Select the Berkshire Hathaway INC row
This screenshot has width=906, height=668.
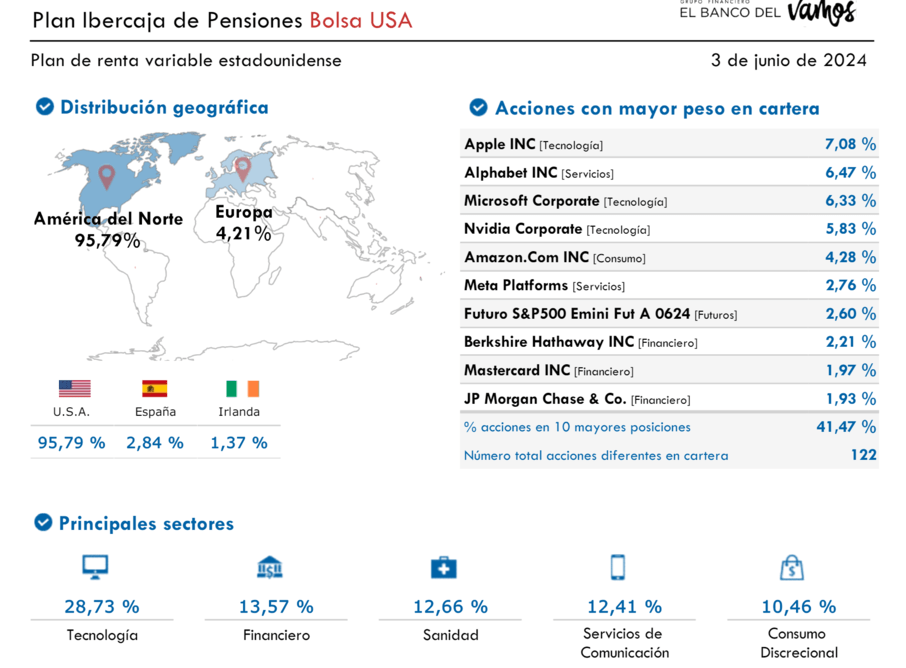669,342
